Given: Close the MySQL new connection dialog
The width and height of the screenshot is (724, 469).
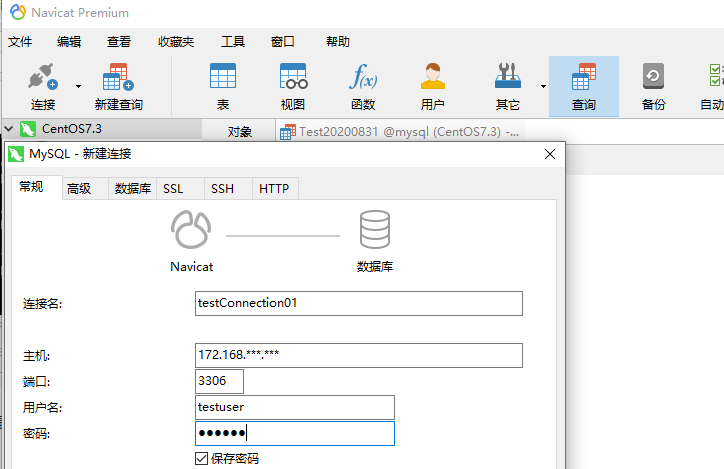Looking at the screenshot, I should pos(550,154).
